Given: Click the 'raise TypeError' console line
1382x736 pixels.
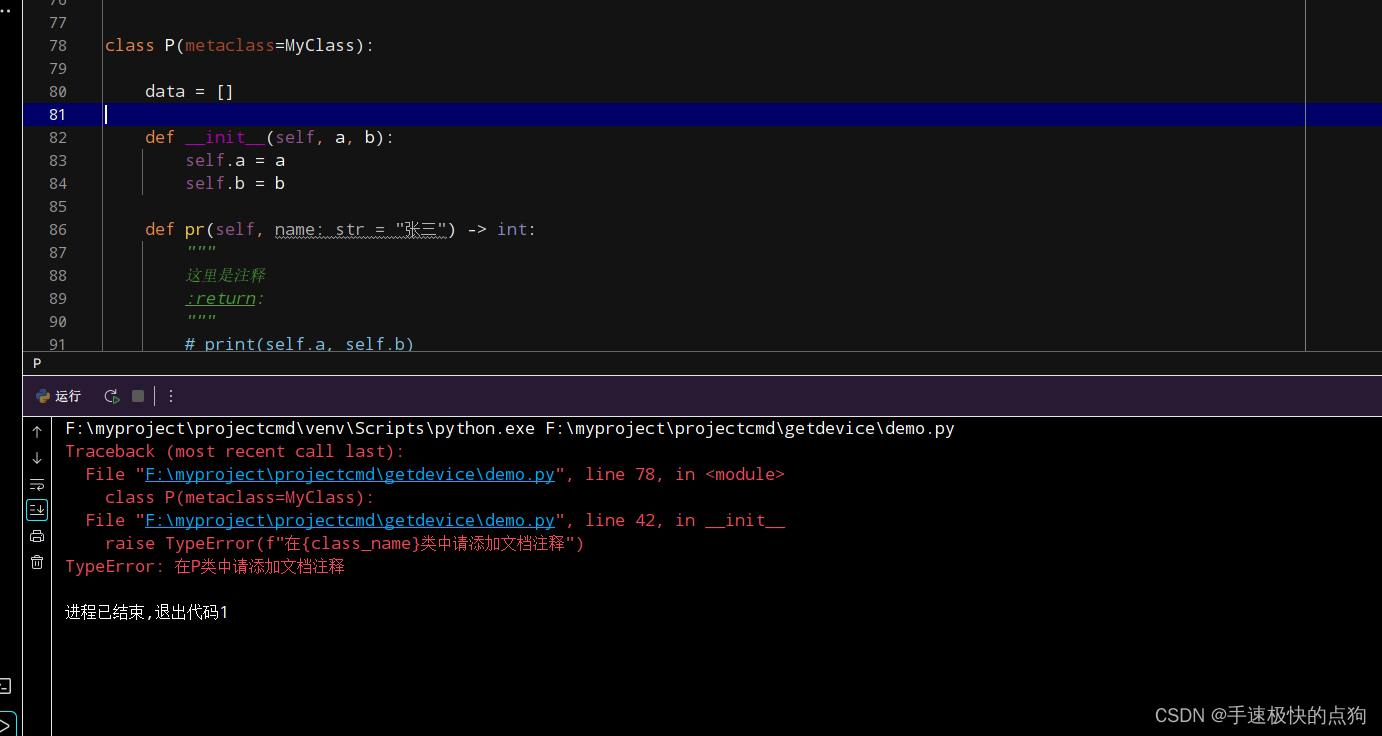Looking at the screenshot, I should (x=344, y=544).
